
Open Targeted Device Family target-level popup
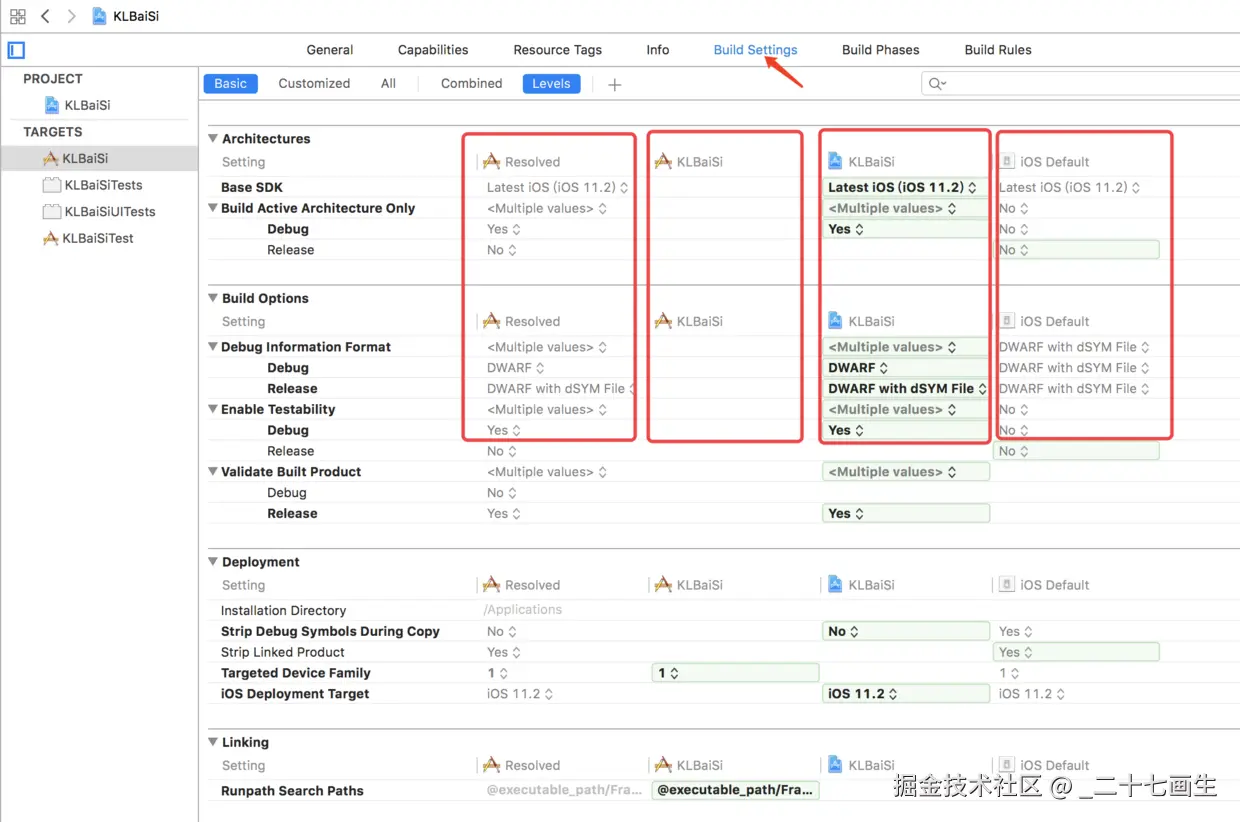(x=735, y=674)
